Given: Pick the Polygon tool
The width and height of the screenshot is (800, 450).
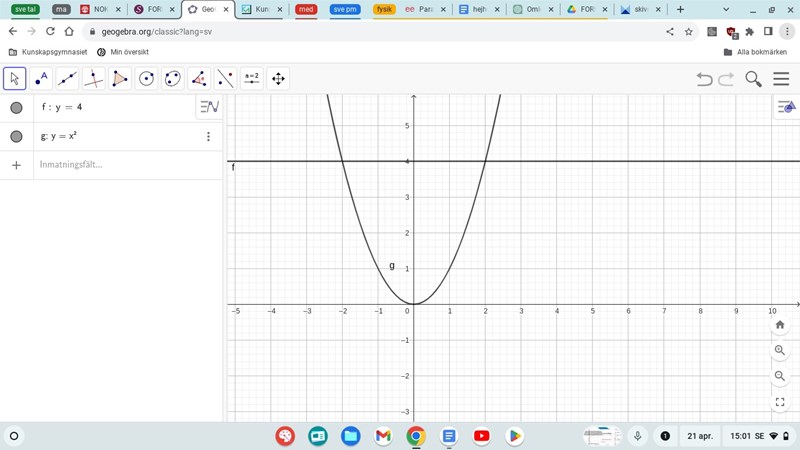Looking at the screenshot, I should point(120,78).
